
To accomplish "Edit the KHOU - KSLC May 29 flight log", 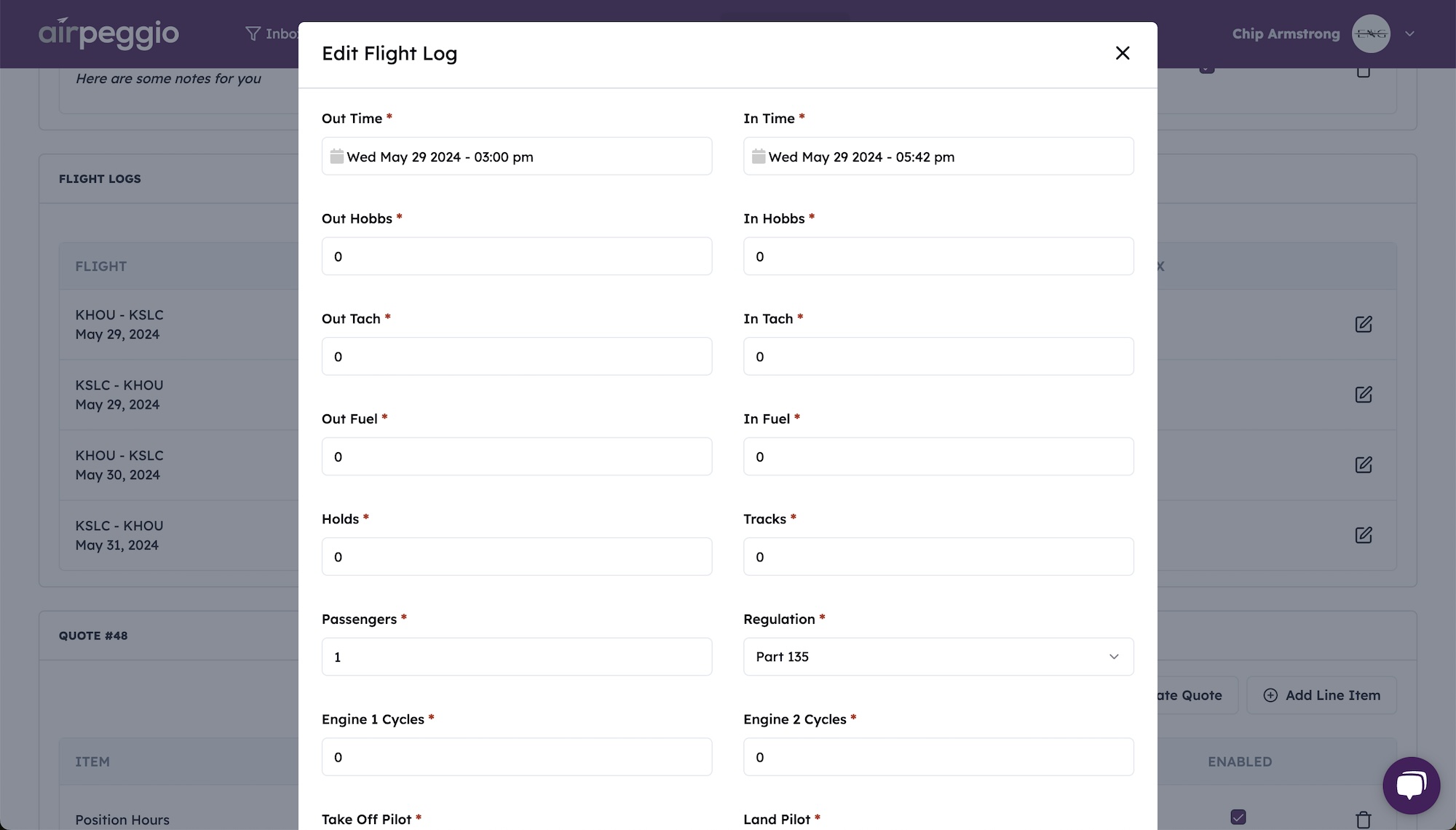I will (1364, 325).
